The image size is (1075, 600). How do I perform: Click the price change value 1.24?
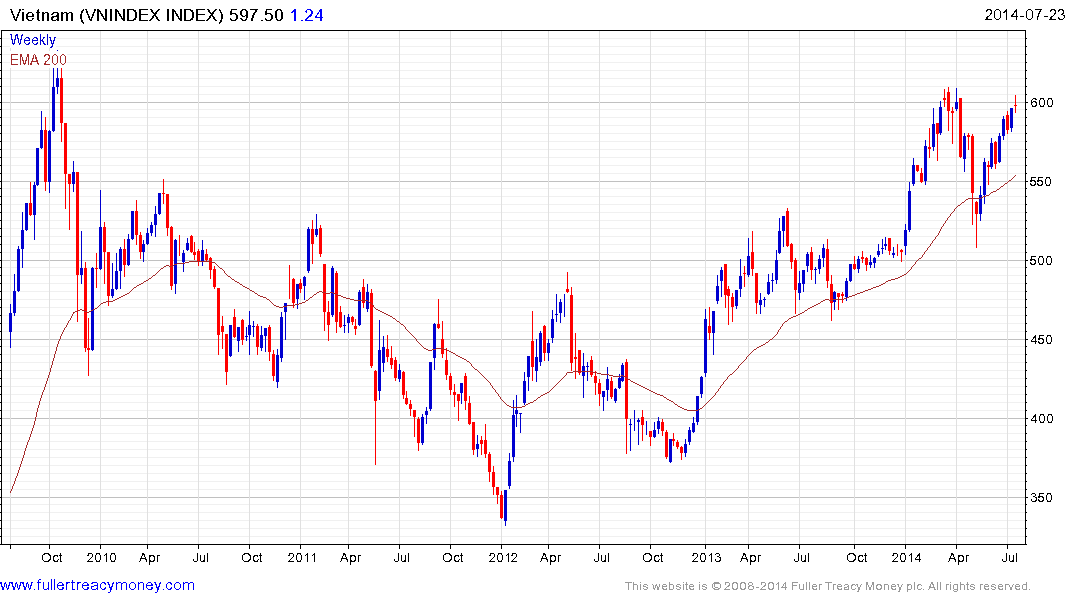click(x=306, y=15)
